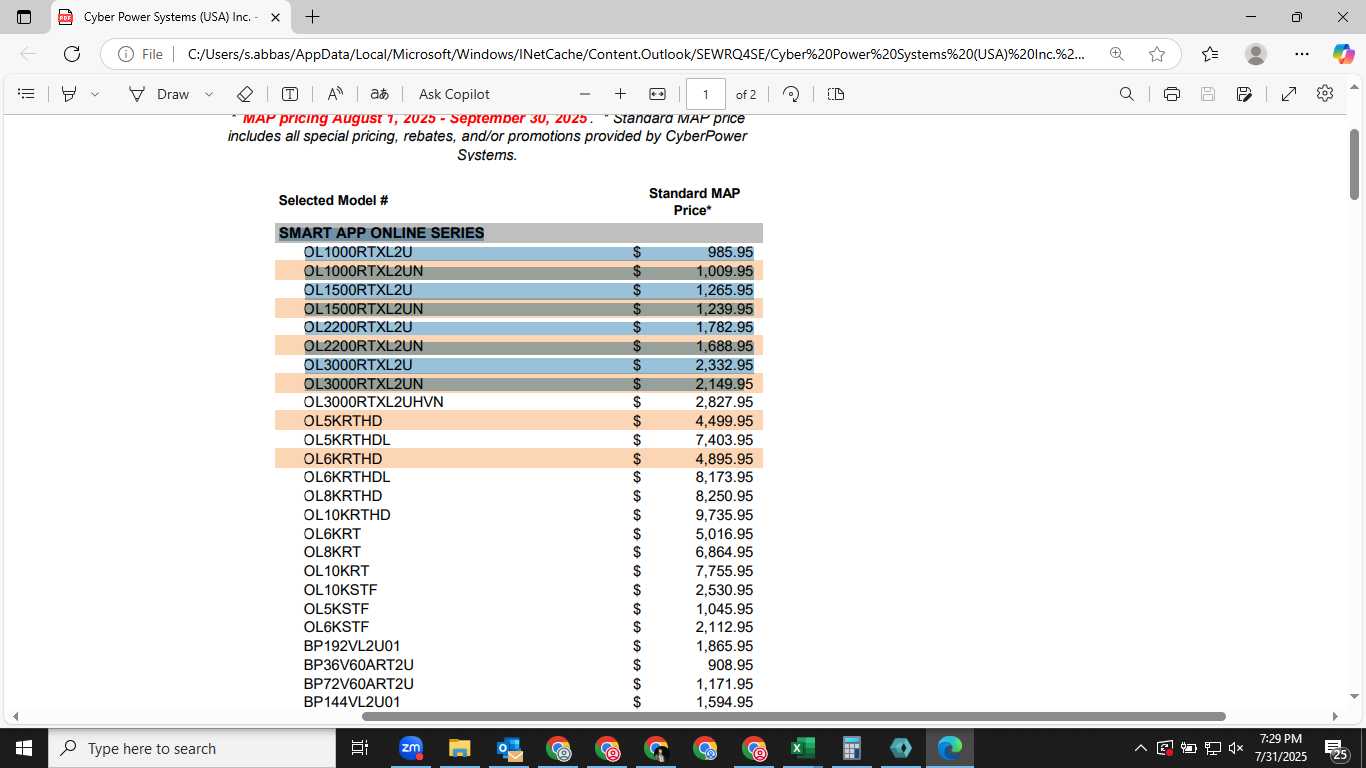Search within the PDF document
1366x768 pixels.
point(1127,94)
